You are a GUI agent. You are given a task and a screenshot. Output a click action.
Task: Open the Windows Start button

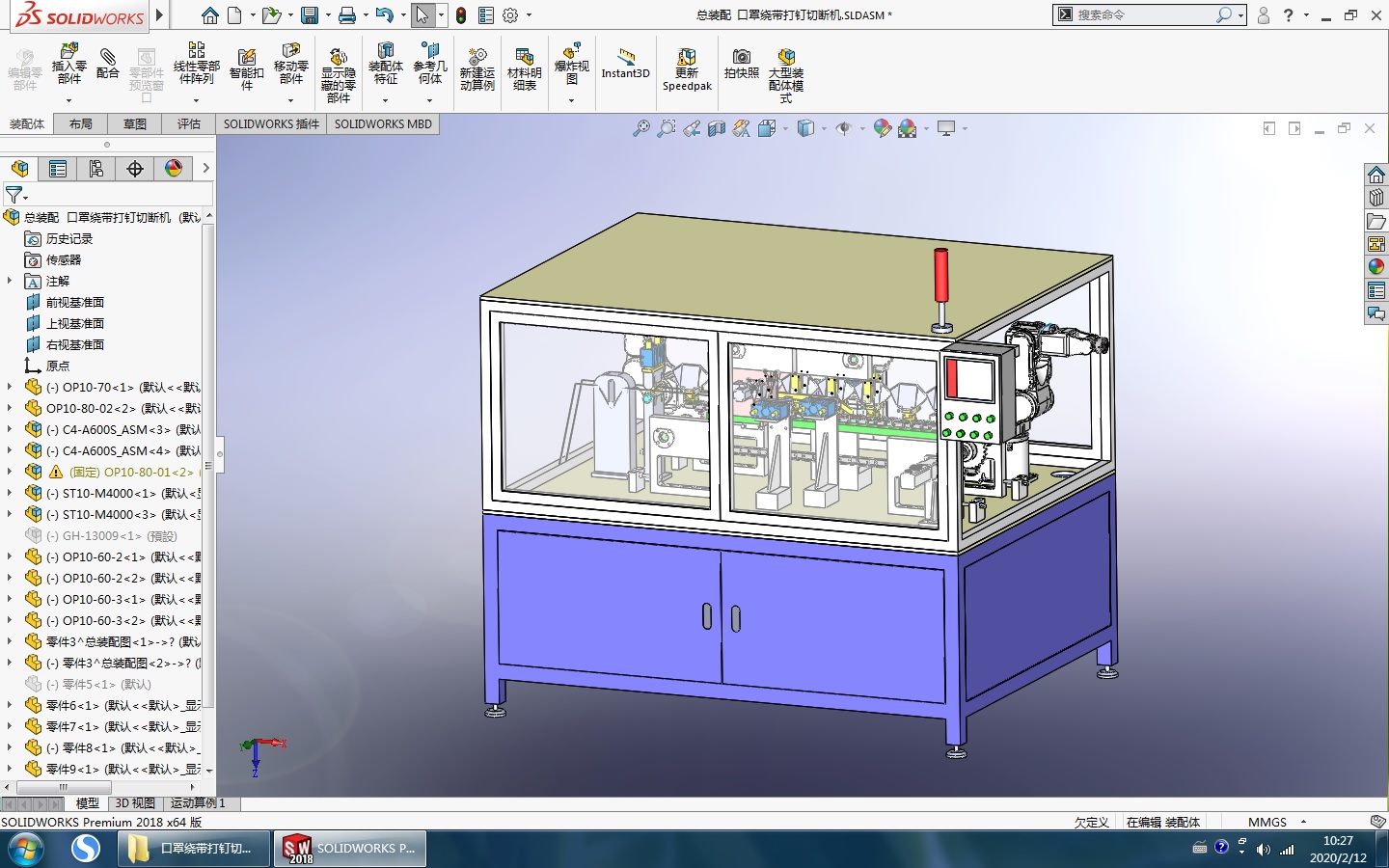point(25,849)
